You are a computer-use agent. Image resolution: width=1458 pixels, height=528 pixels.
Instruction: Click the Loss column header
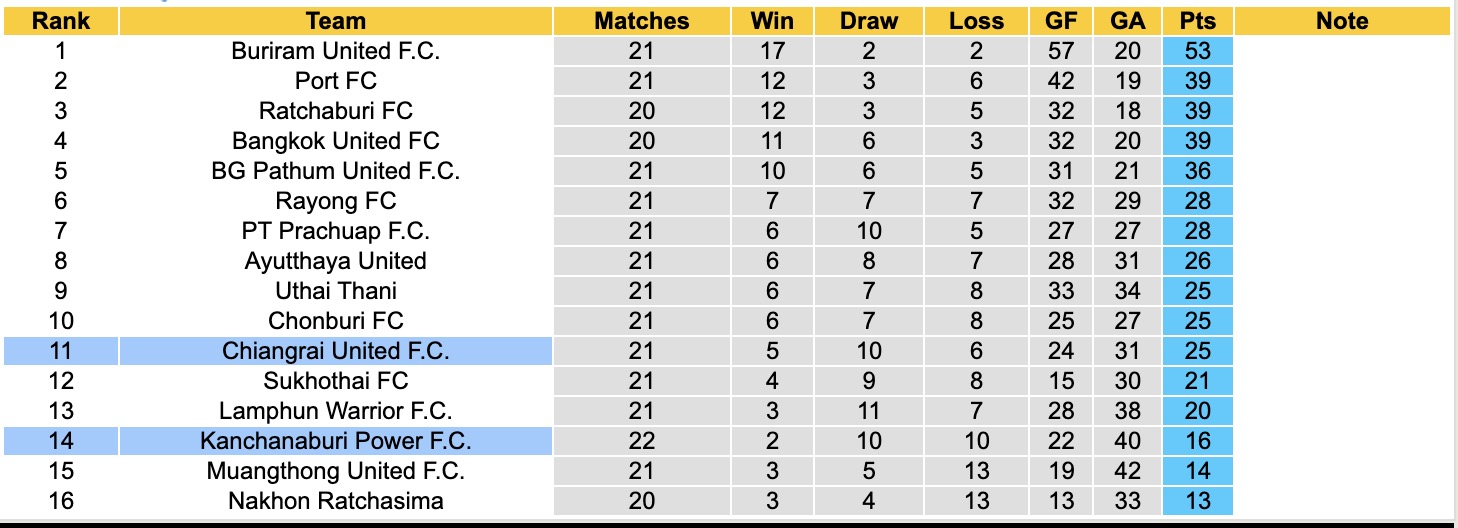(x=976, y=21)
